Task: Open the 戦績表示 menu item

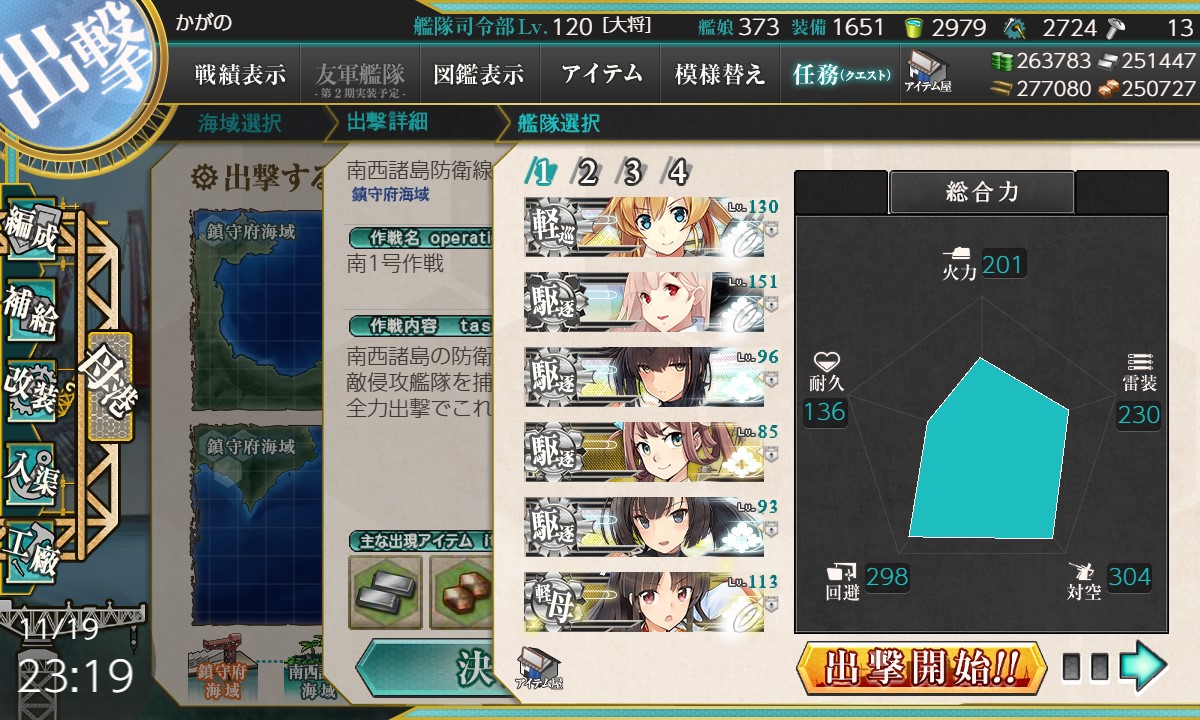Action: pos(240,74)
